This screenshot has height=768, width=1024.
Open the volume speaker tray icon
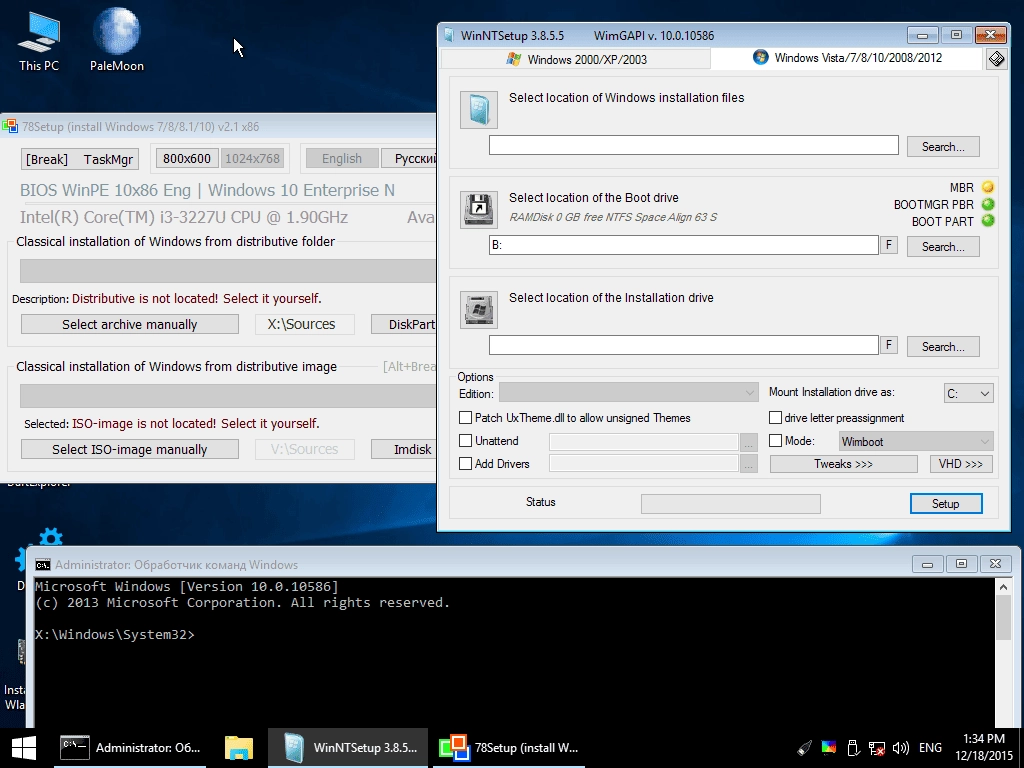point(901,748)
